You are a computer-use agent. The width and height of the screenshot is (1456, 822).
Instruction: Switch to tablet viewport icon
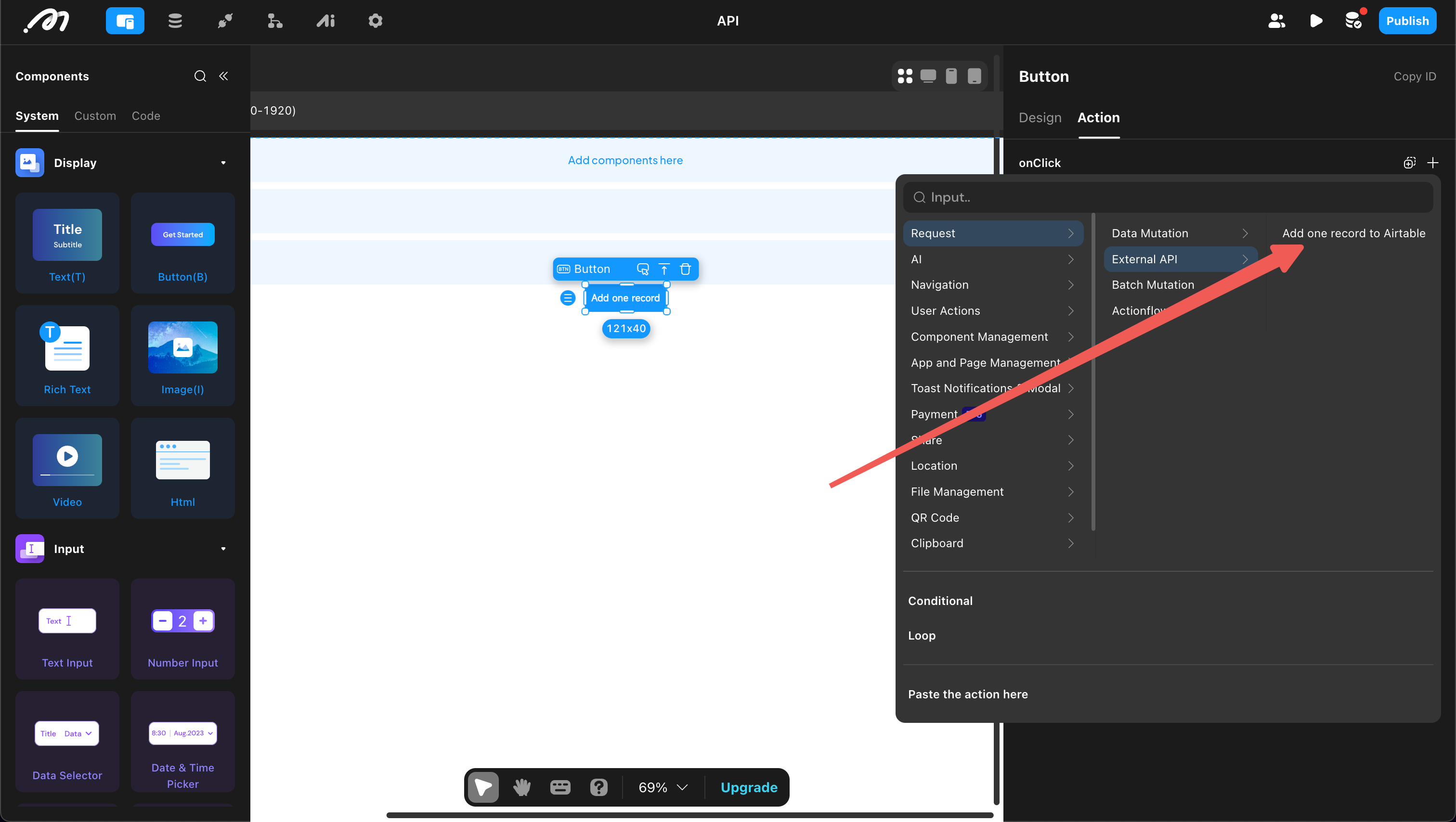975,76
